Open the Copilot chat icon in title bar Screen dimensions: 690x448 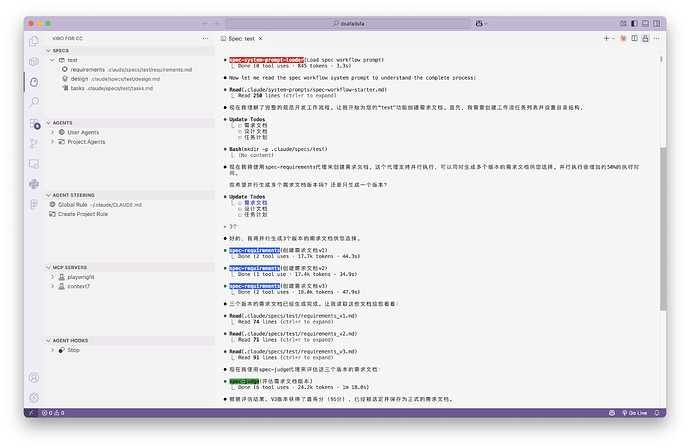point(479,23)
